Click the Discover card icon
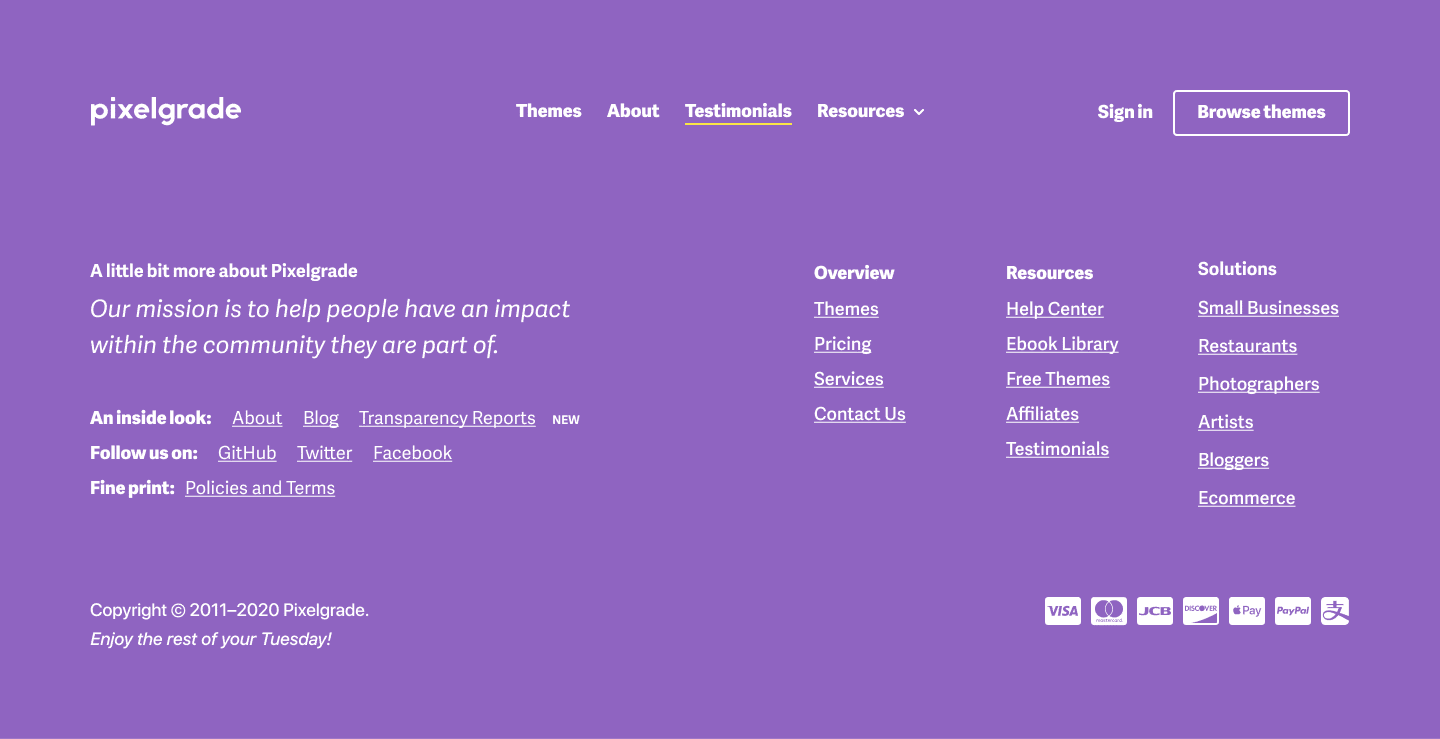The image size is (1440, 739). pos(1200,610)
